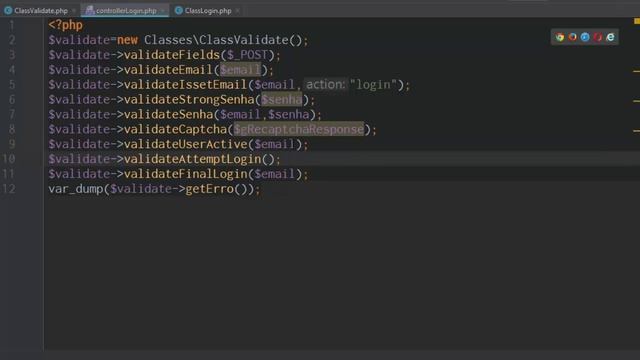Screen dimensions: 640x360
Task: Open page in Internet Explorer icon
Action: pos(610,37)
